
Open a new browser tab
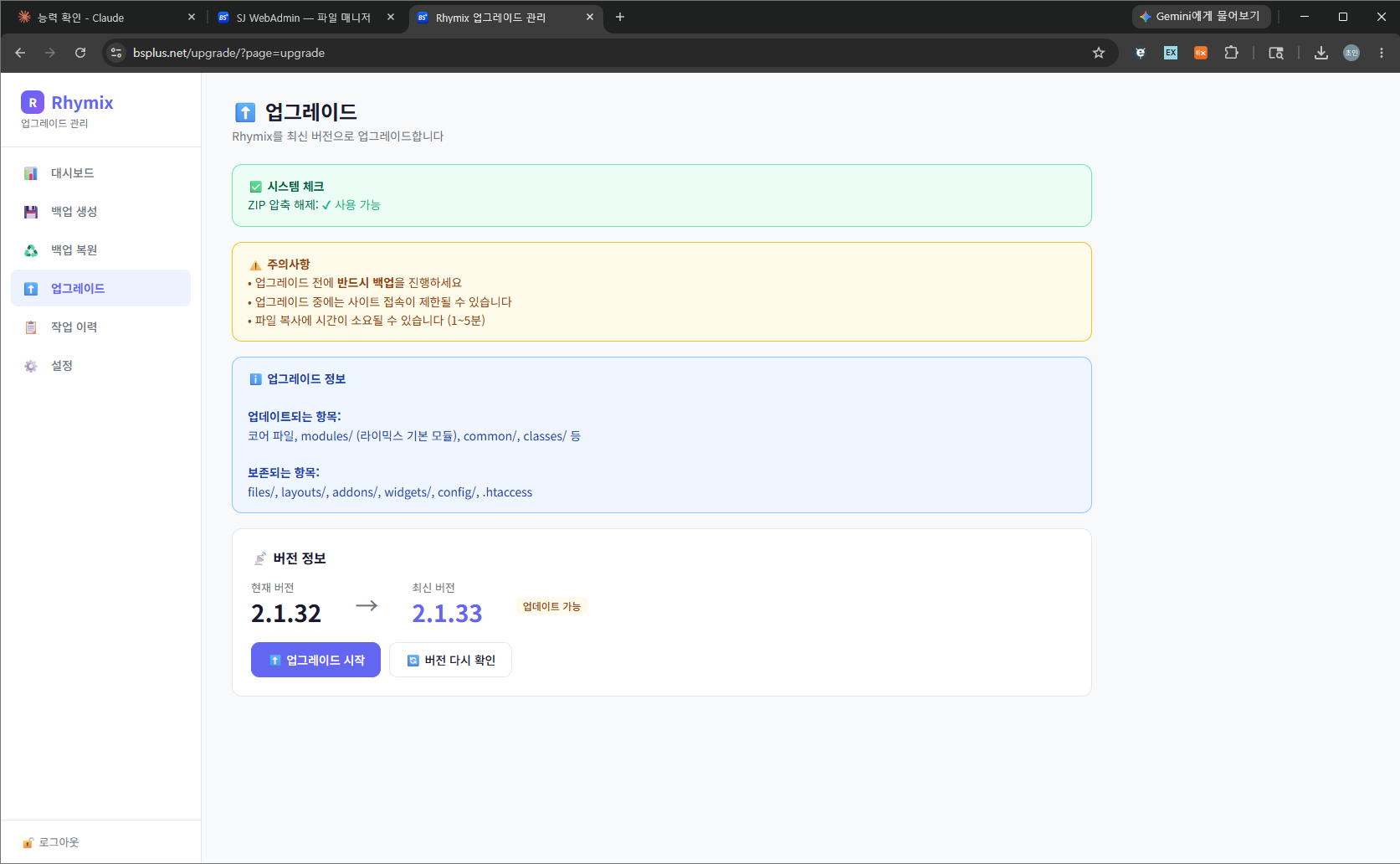click(620, 17)
